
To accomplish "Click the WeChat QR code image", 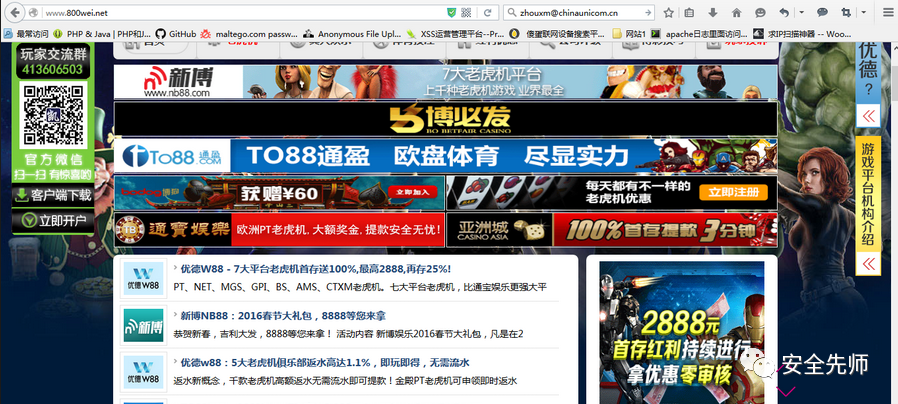I will click(53, 116).
